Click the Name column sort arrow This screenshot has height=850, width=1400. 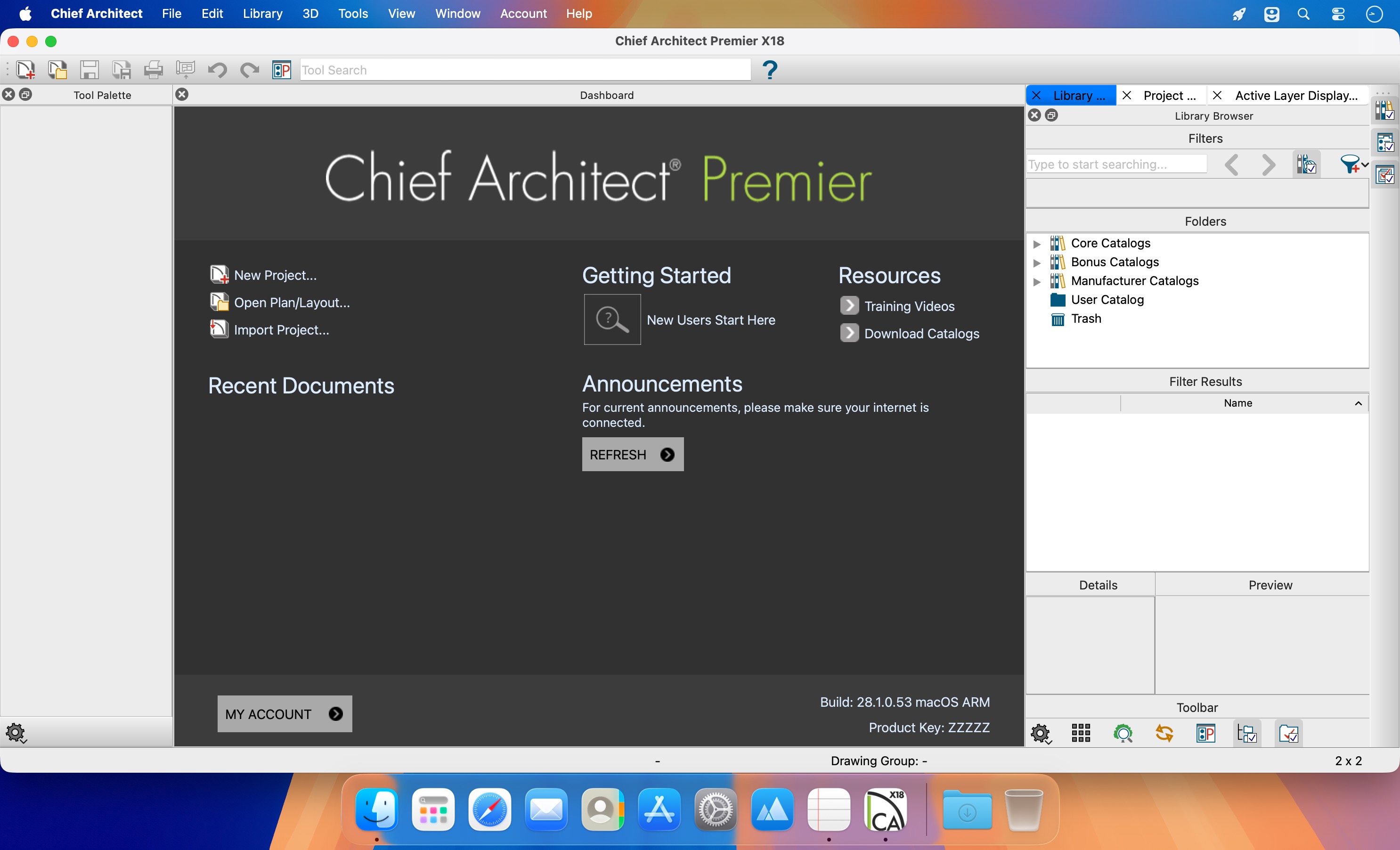click(x=1358, y=403)
